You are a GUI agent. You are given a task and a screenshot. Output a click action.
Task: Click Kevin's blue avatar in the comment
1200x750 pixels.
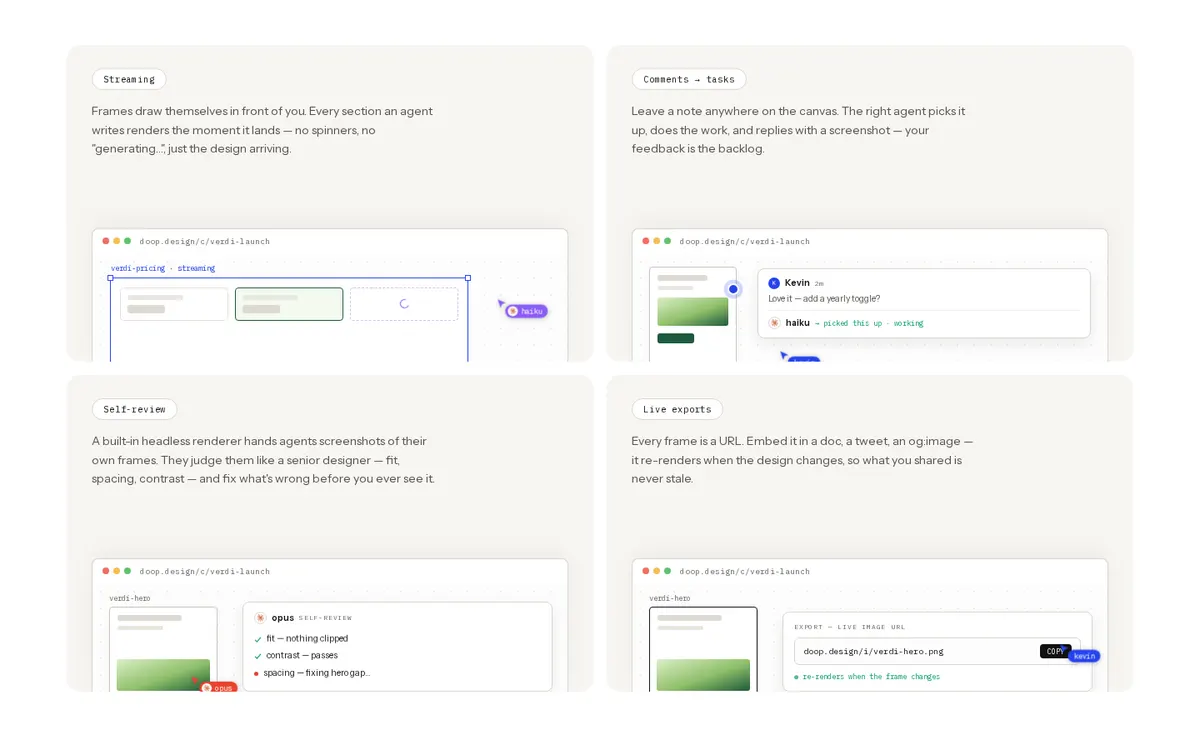coord(774,283)
